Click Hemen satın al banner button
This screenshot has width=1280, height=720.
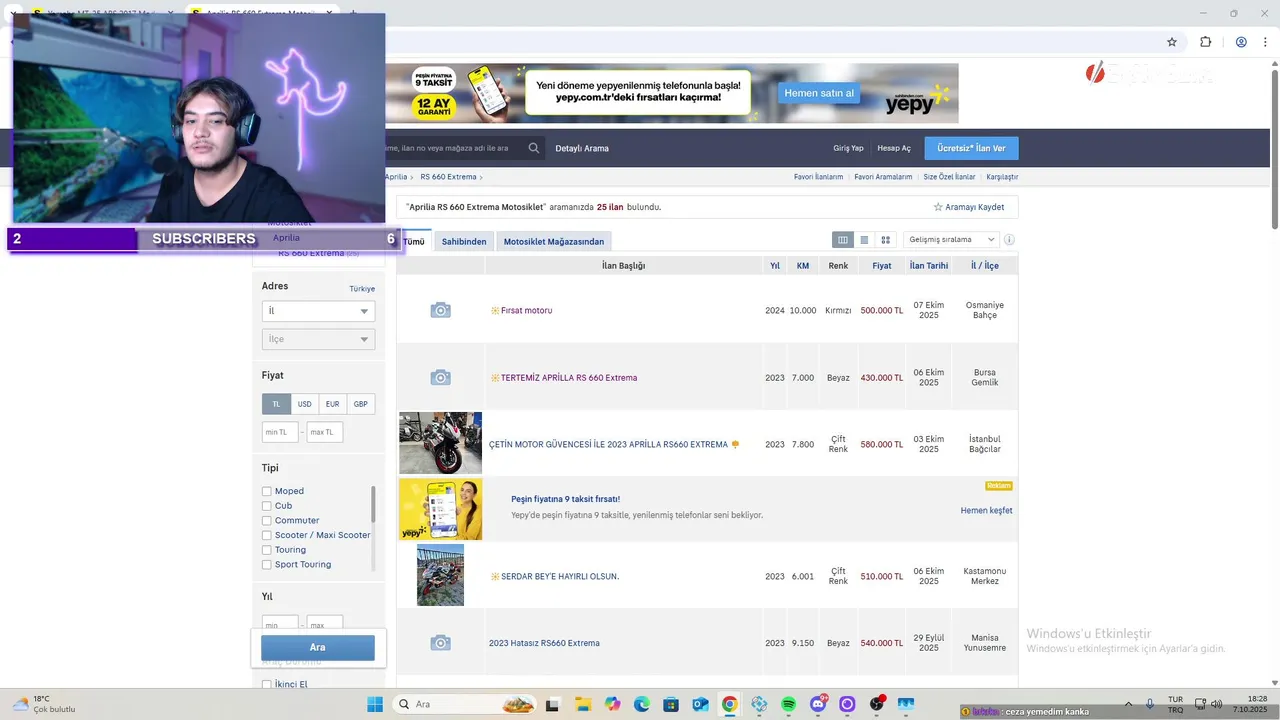[819, 93]
